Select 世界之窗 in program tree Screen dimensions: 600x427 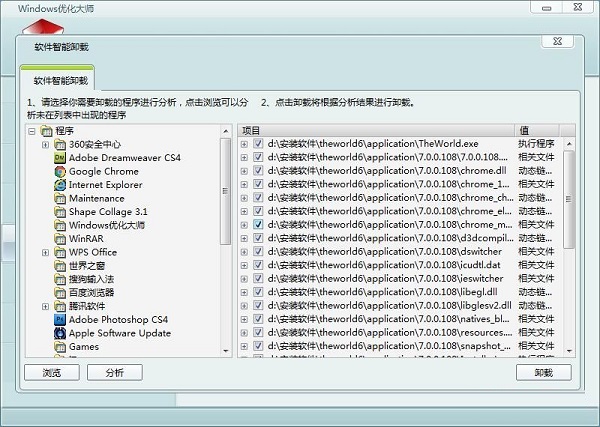tap(87, 266)
